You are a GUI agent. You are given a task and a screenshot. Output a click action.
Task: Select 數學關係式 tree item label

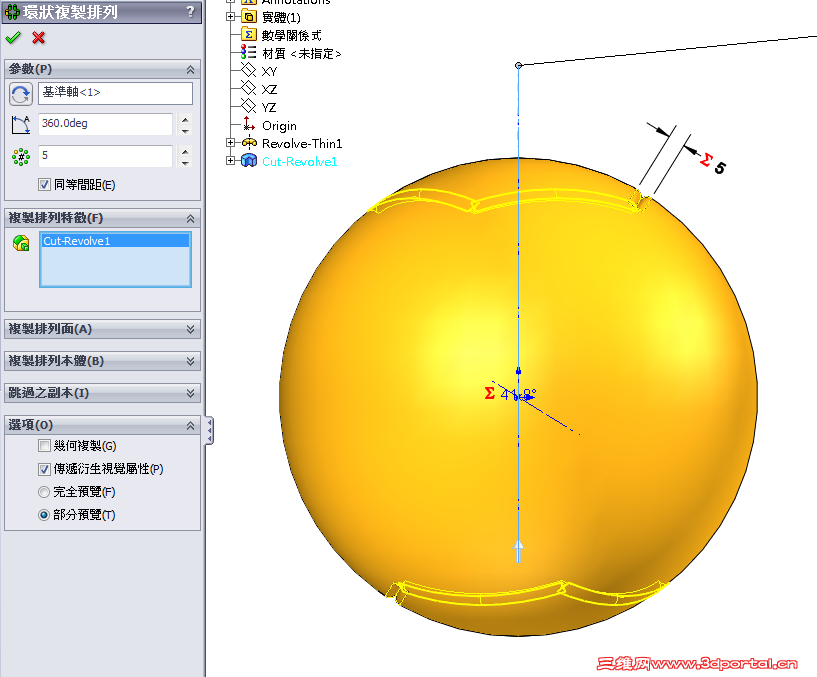[291, 35]
